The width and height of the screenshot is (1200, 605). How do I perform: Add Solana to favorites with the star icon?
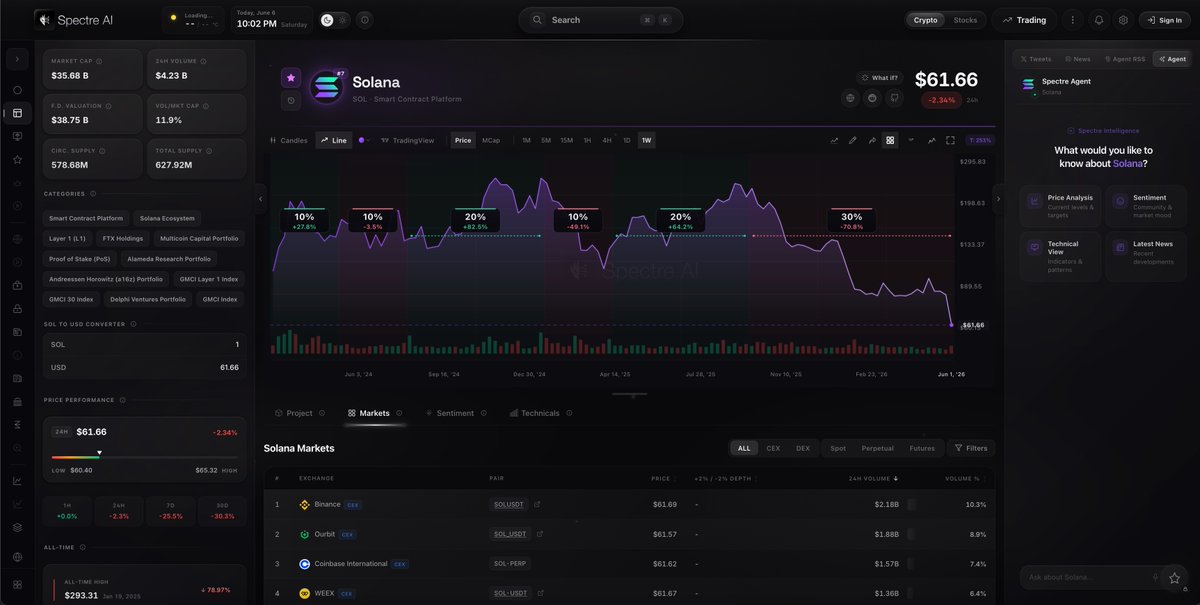290,77
